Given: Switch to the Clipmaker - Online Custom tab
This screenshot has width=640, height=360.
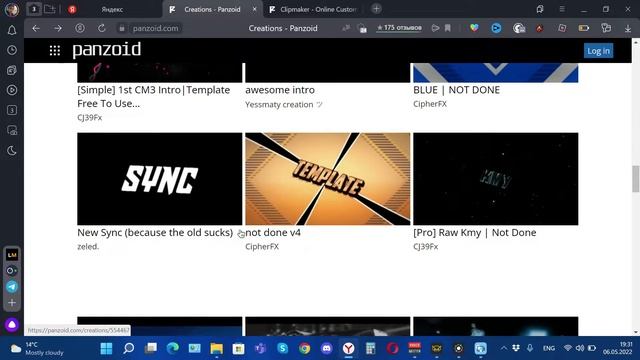Looking at the screenshot, I should (x=312, y=9).
